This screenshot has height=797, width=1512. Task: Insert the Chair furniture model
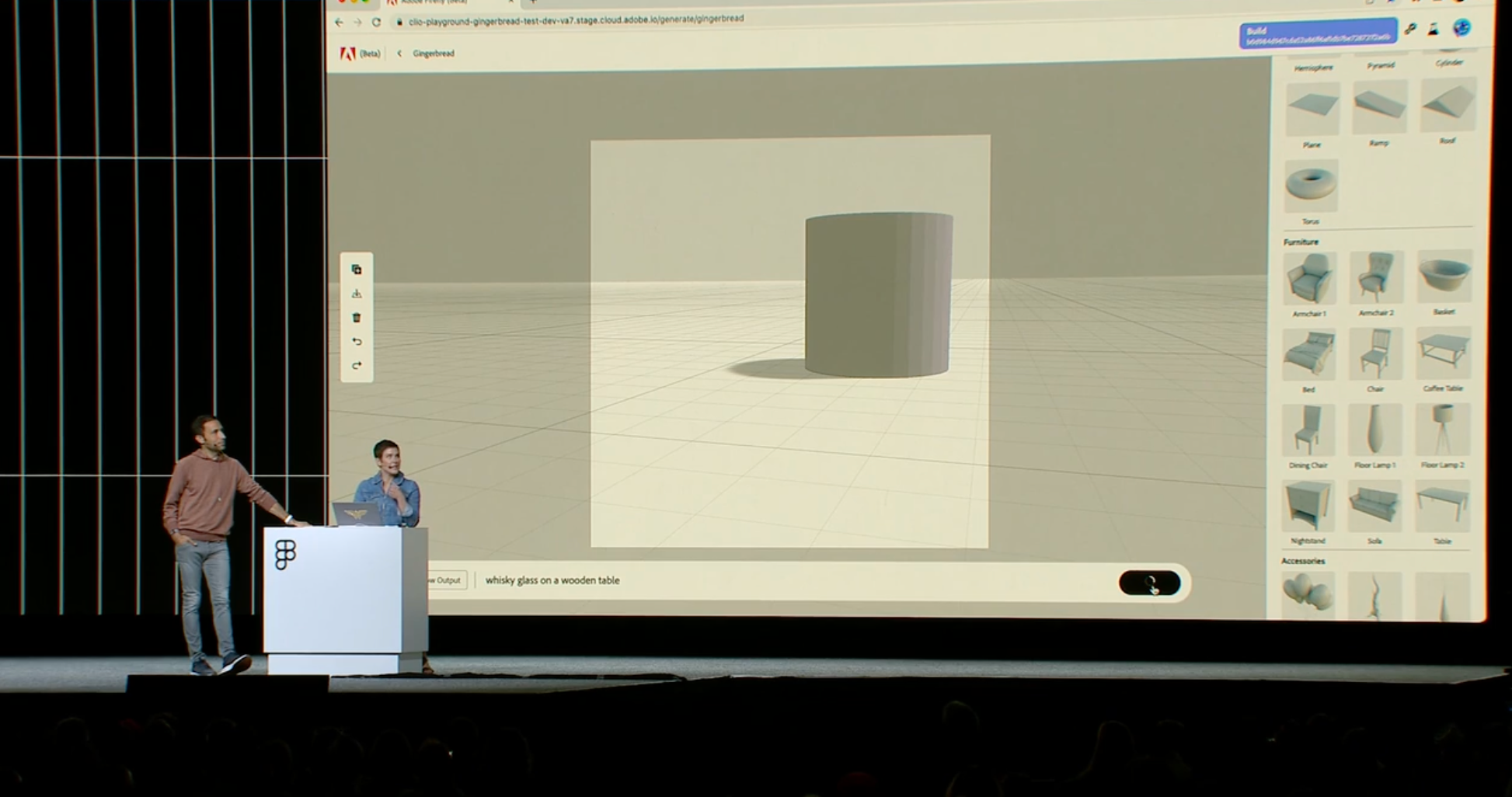(x=1376, y=353)
